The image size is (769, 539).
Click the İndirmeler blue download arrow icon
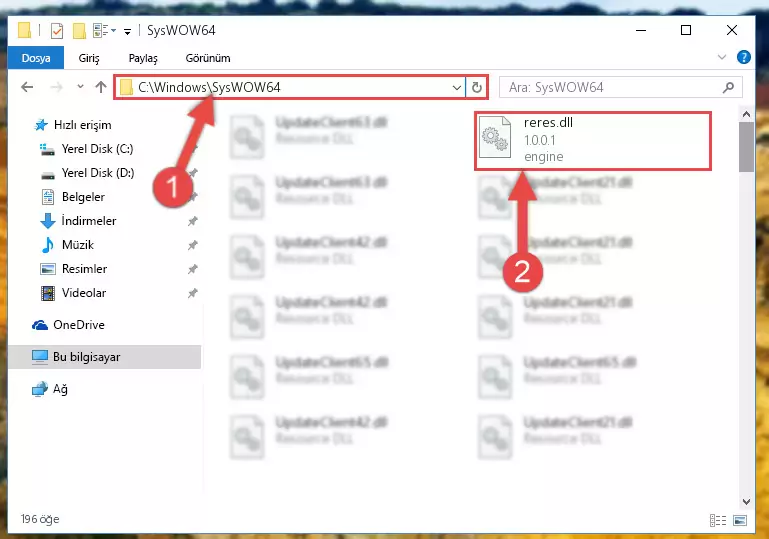coord(48,221)
